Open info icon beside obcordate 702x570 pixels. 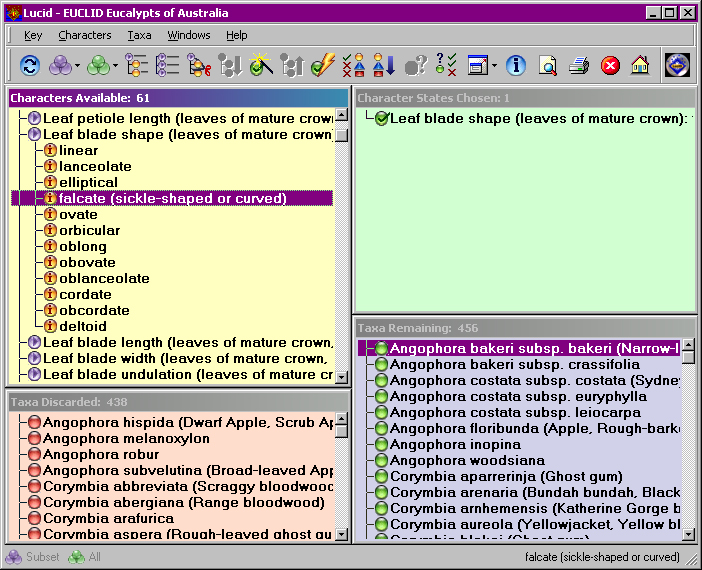(x=50, y=310)
